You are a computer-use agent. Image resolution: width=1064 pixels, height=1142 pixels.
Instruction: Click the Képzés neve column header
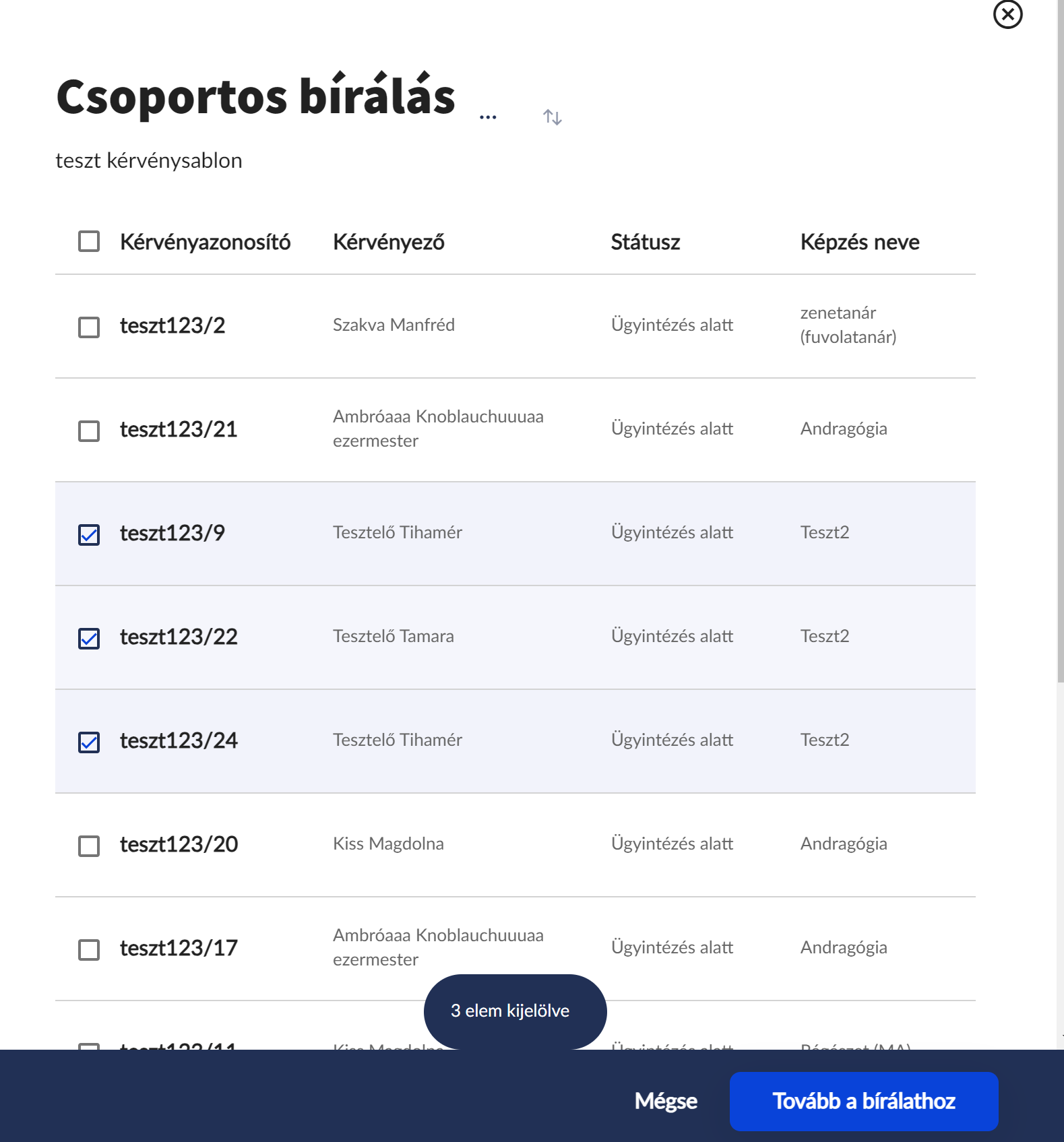[x=860, y=242]
